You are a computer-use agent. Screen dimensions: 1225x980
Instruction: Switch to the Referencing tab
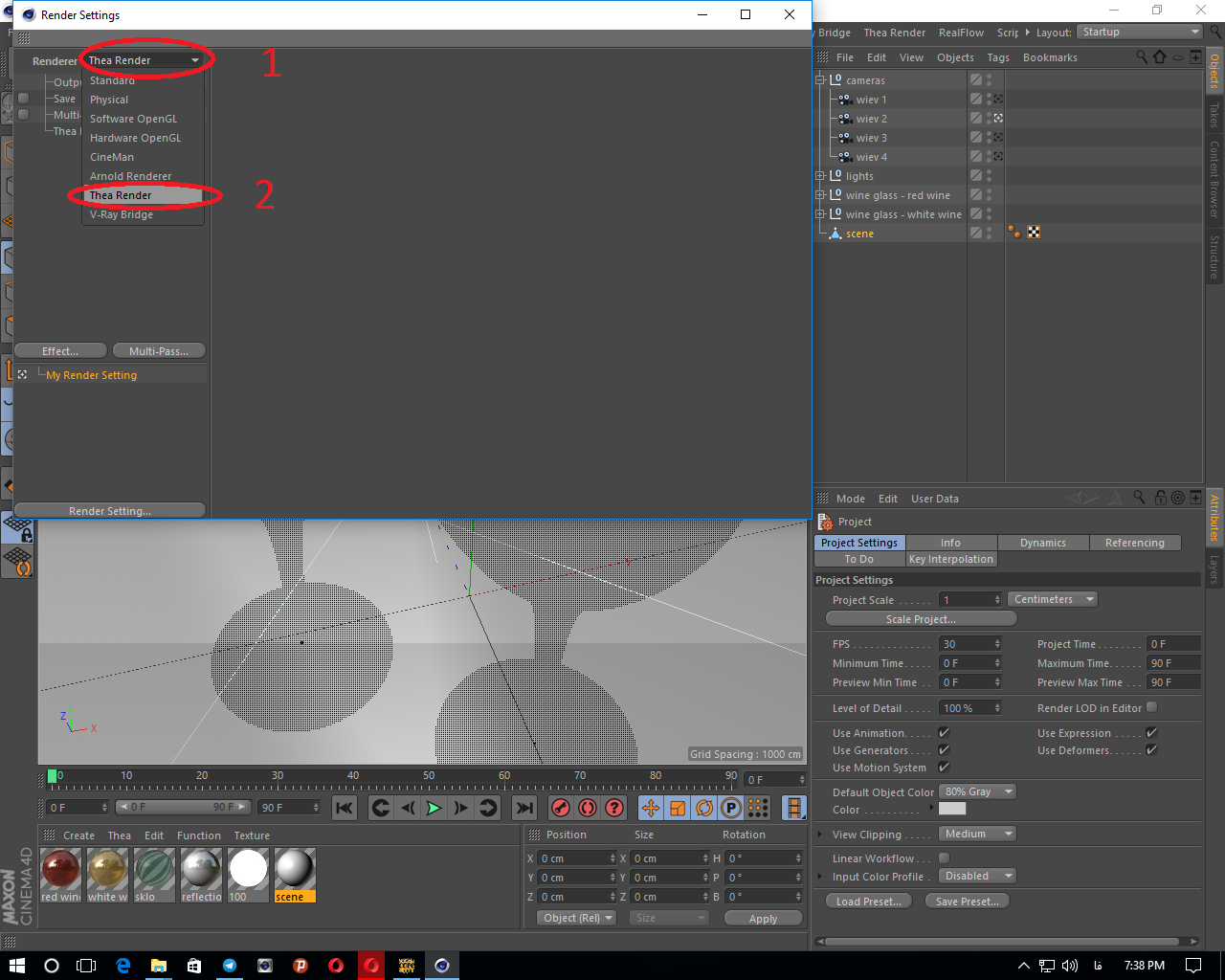point(1135,543)
